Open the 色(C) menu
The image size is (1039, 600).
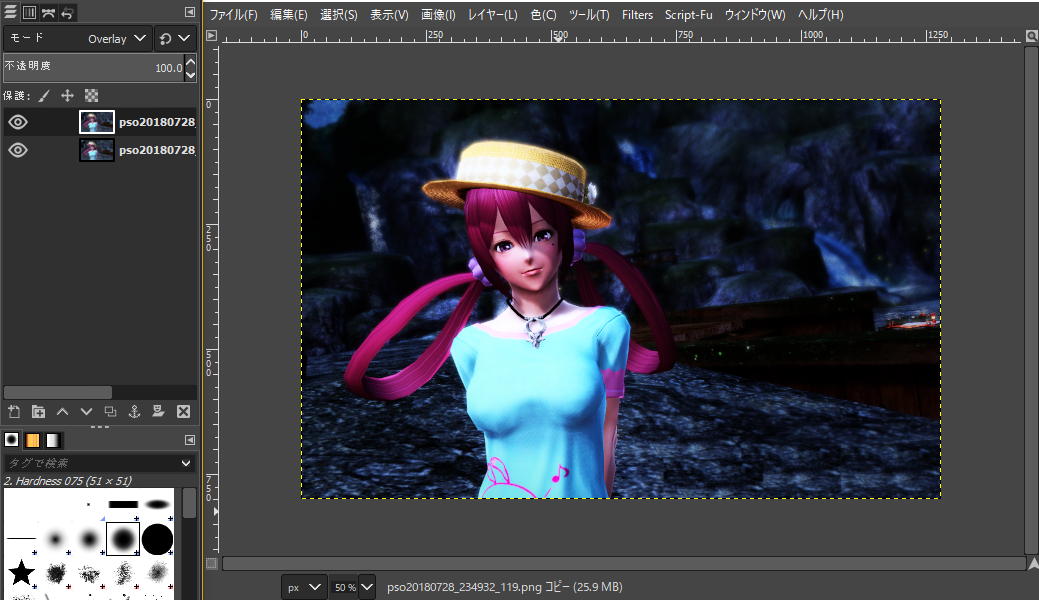(x=543, y=15)
